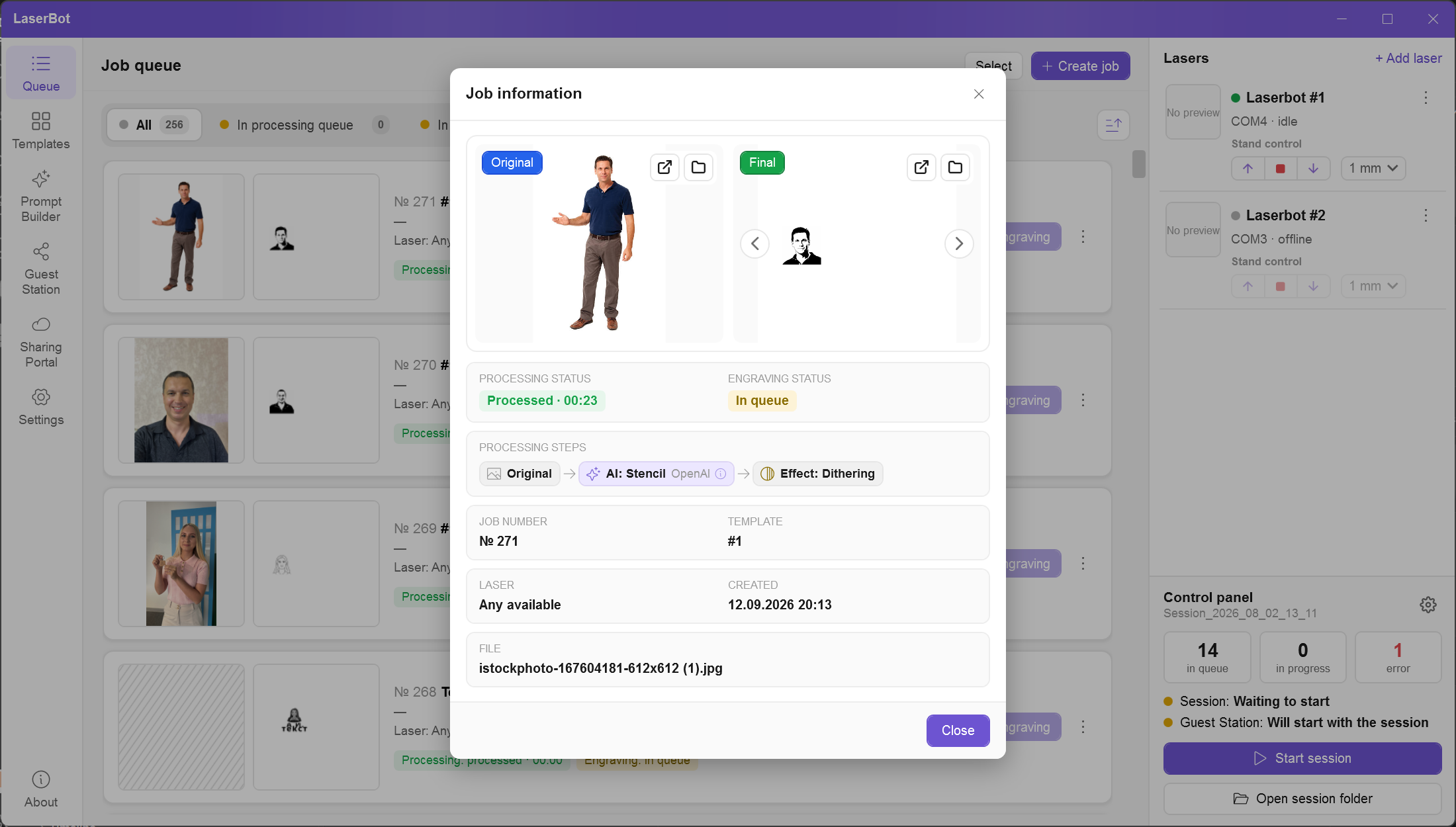Open Guest Station section
Screen dimensions: 1456x827
(41, 269)
